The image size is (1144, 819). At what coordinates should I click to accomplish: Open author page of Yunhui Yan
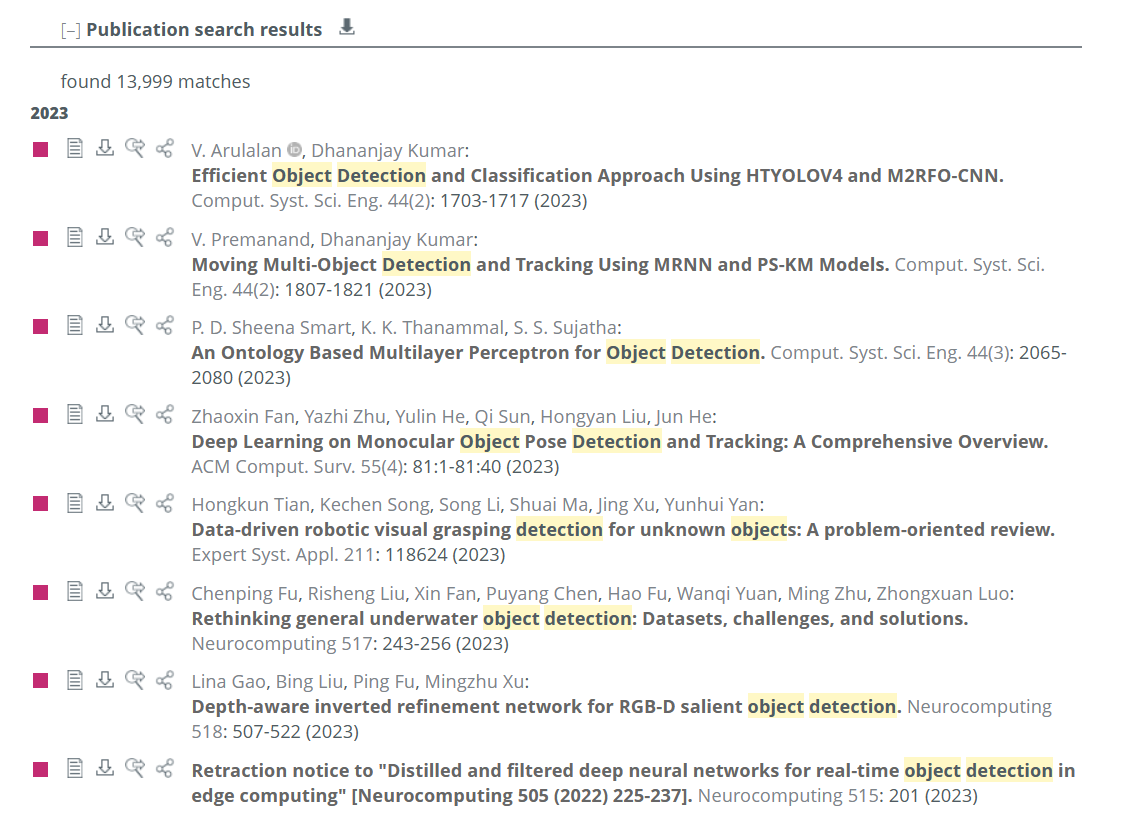(x=711, y=505)
